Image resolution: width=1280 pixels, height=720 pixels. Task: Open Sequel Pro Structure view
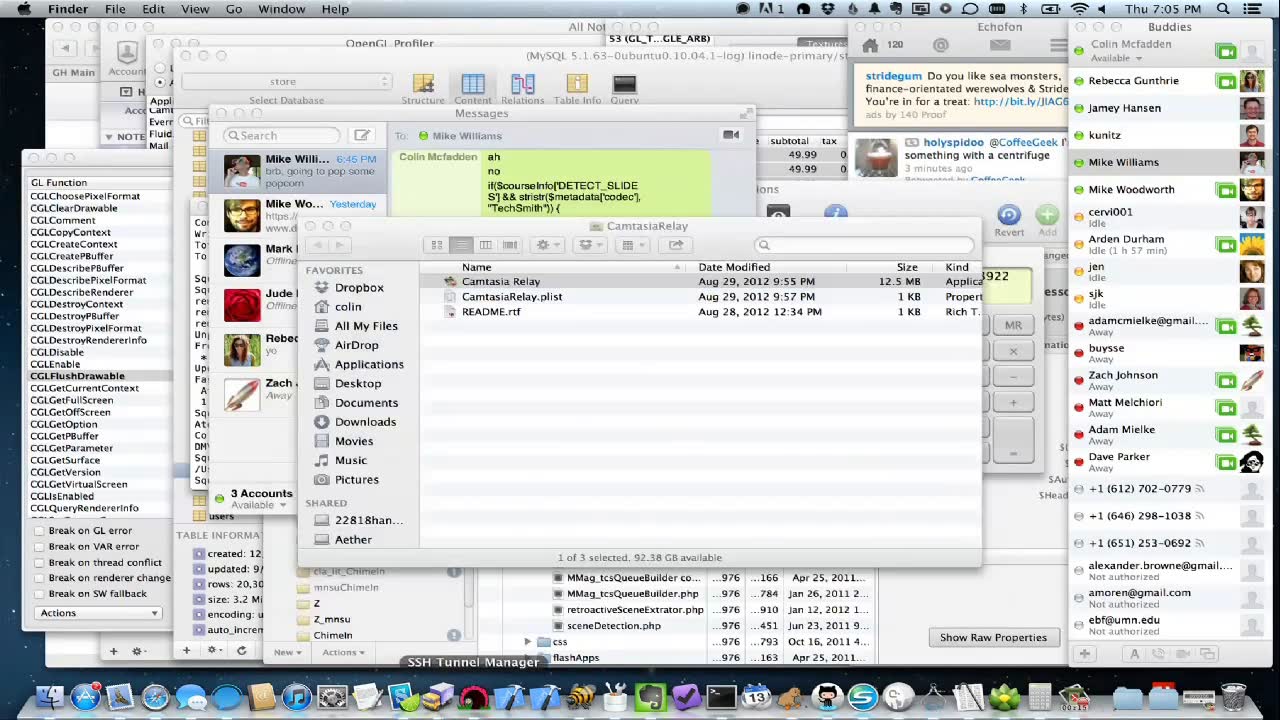tap(423, 88)
